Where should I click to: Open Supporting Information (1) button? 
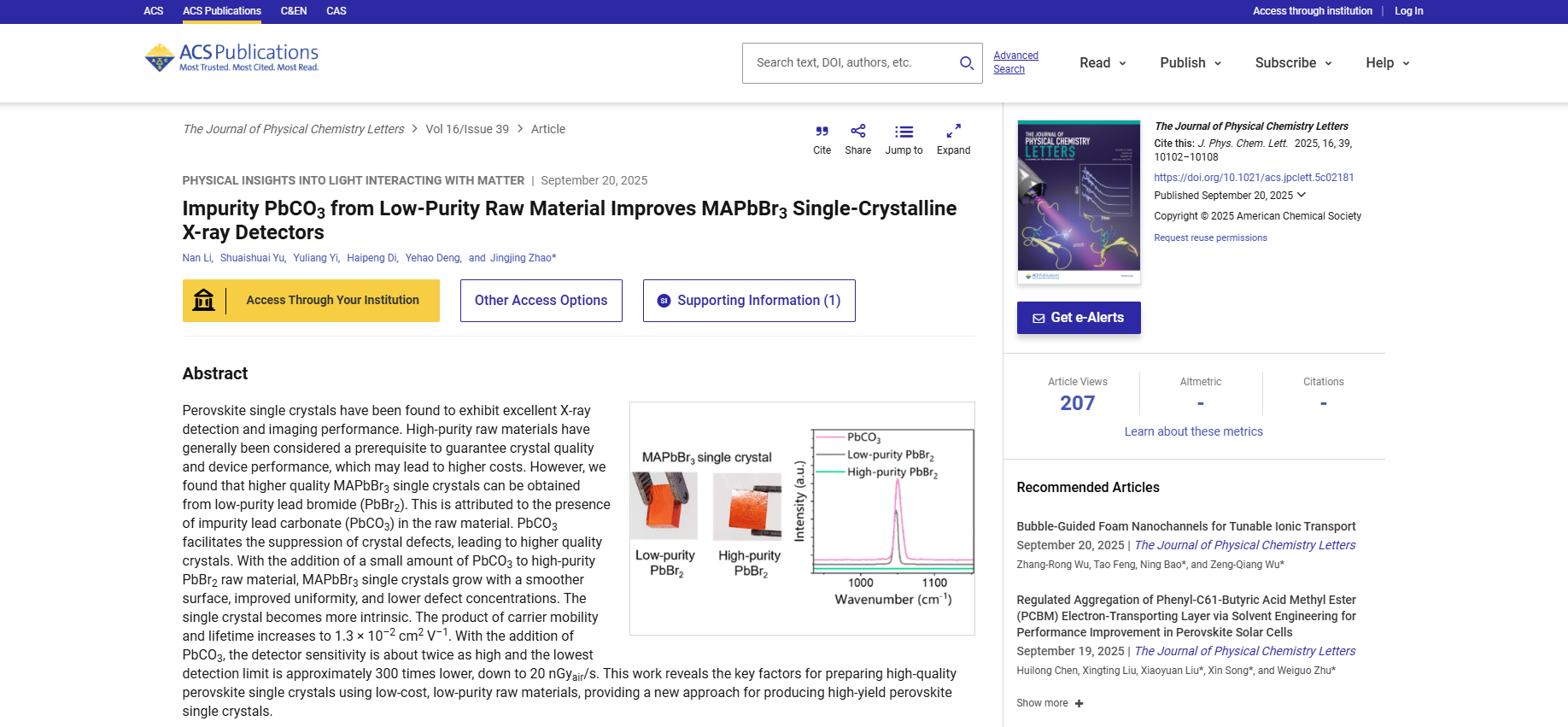(x=748, y=301)
